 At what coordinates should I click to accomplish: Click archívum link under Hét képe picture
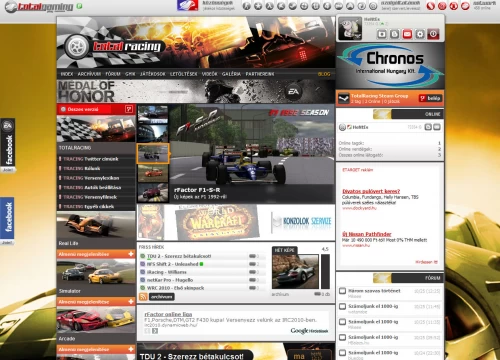[280, 294]
